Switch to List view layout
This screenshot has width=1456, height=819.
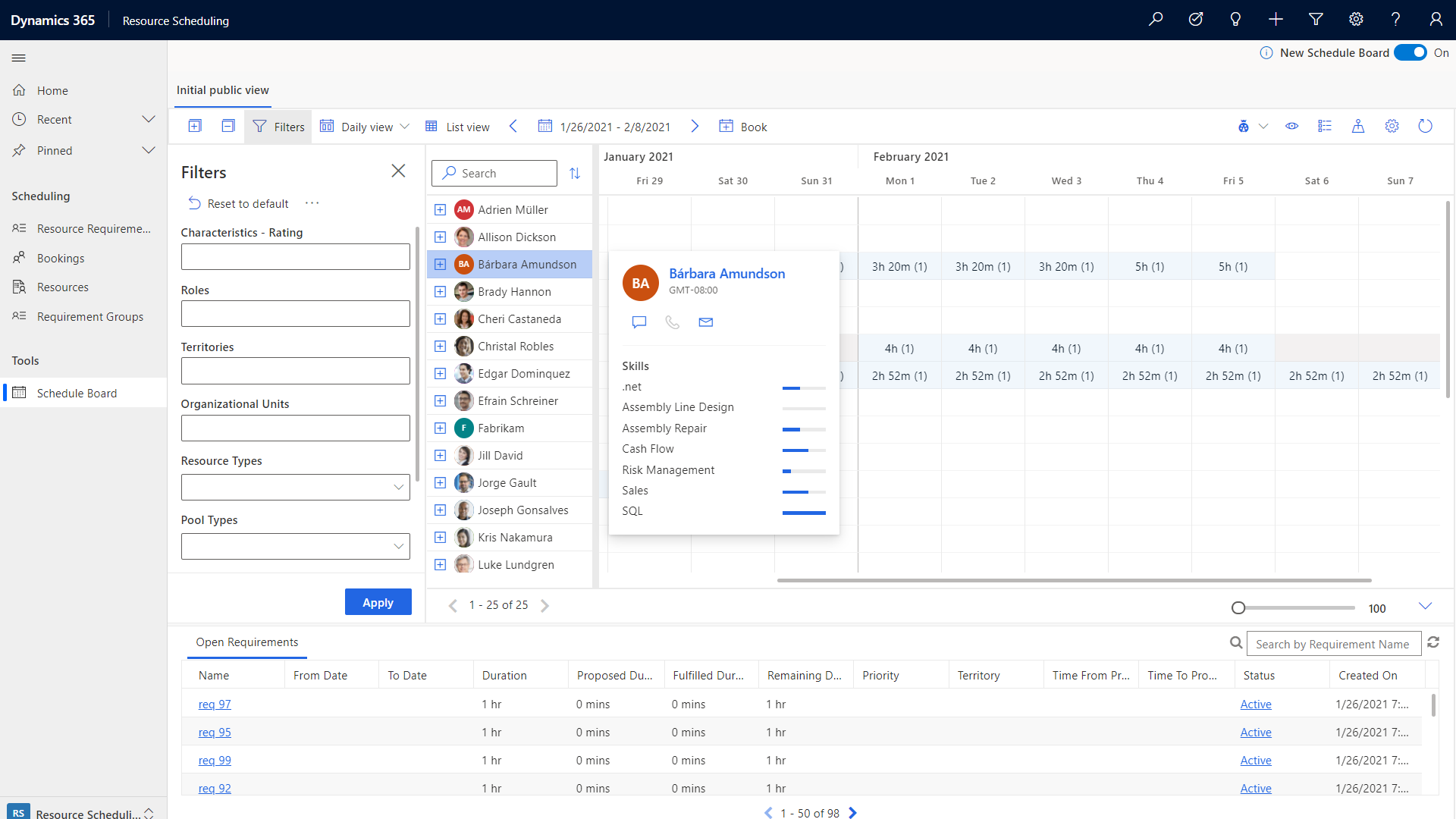[458, 126]
